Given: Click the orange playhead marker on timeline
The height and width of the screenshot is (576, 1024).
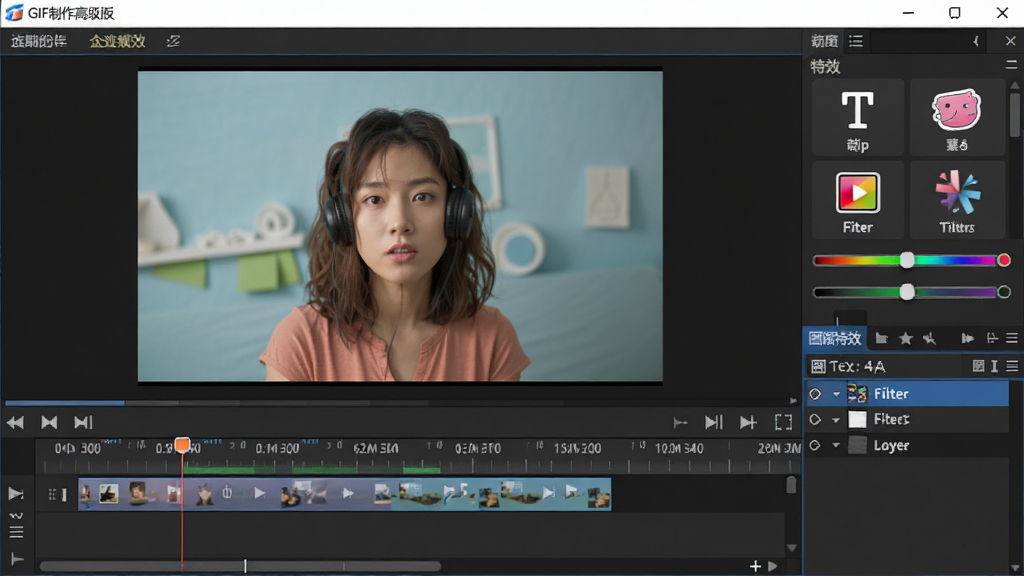Looking at the screenshot, I should [182, 445].
